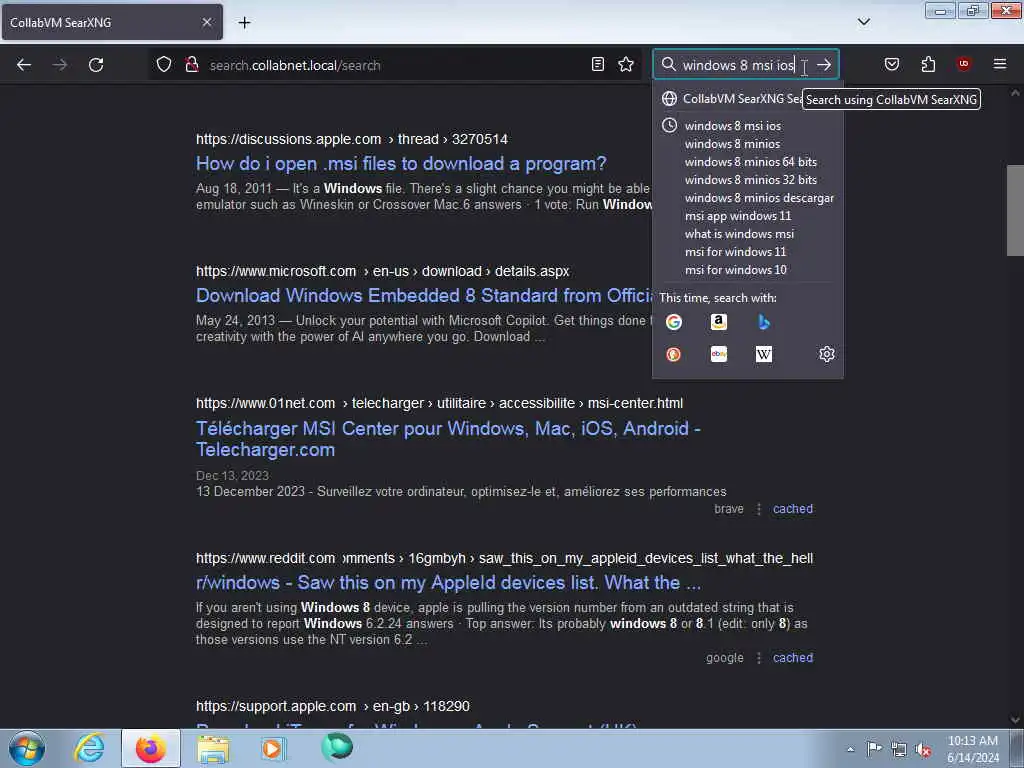Search this time with eBay
This screenshot has height=768, width=1024.
(718, 354)
